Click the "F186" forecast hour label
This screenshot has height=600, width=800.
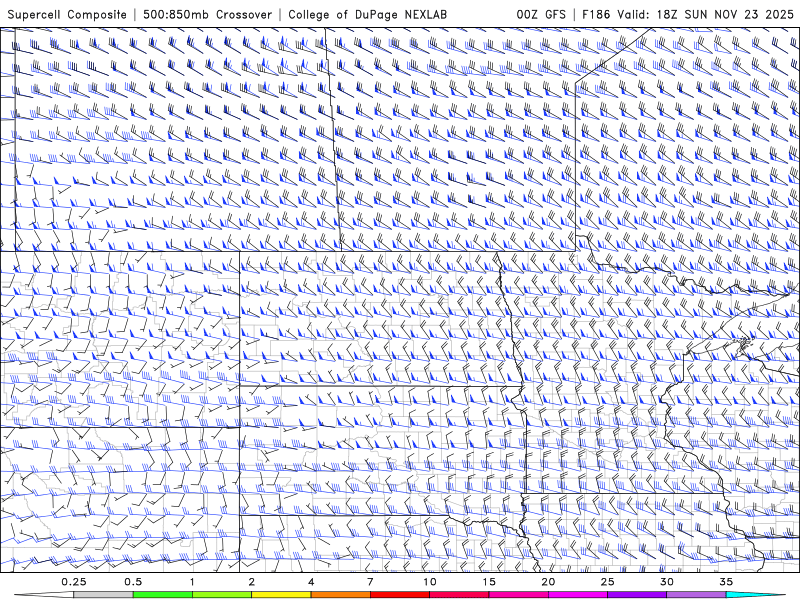pos(596,14)
